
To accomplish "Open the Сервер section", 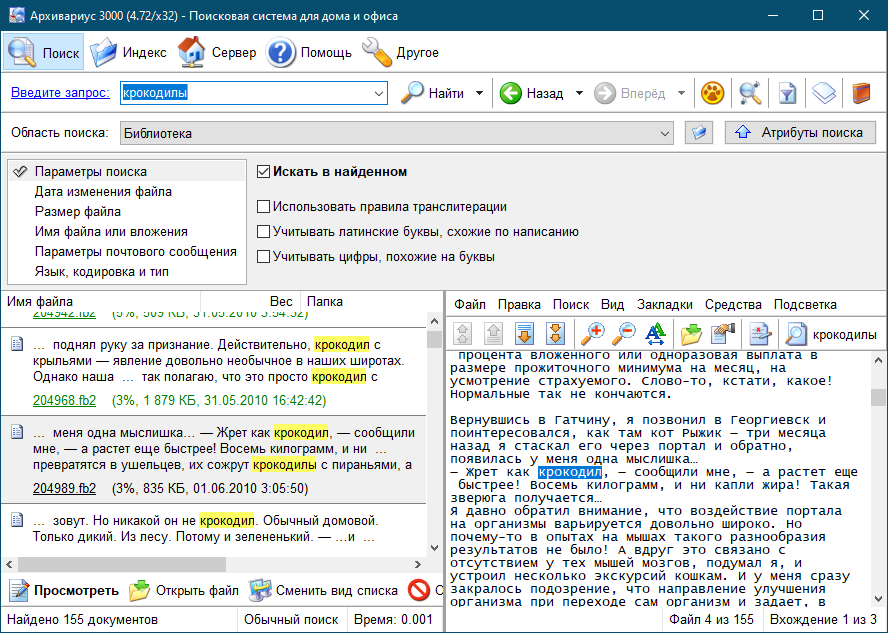I will point(216,52).
